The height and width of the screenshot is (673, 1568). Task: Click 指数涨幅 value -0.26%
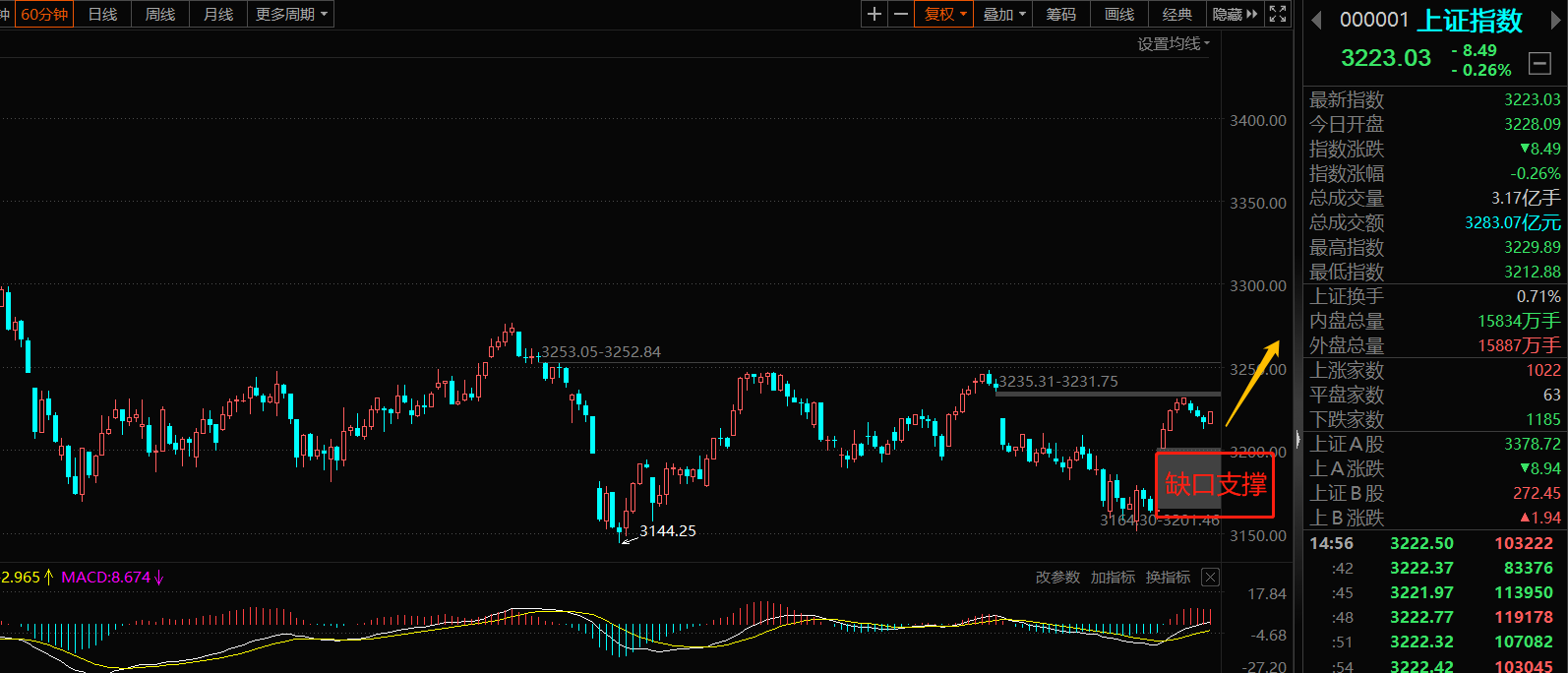(1536, 173)
